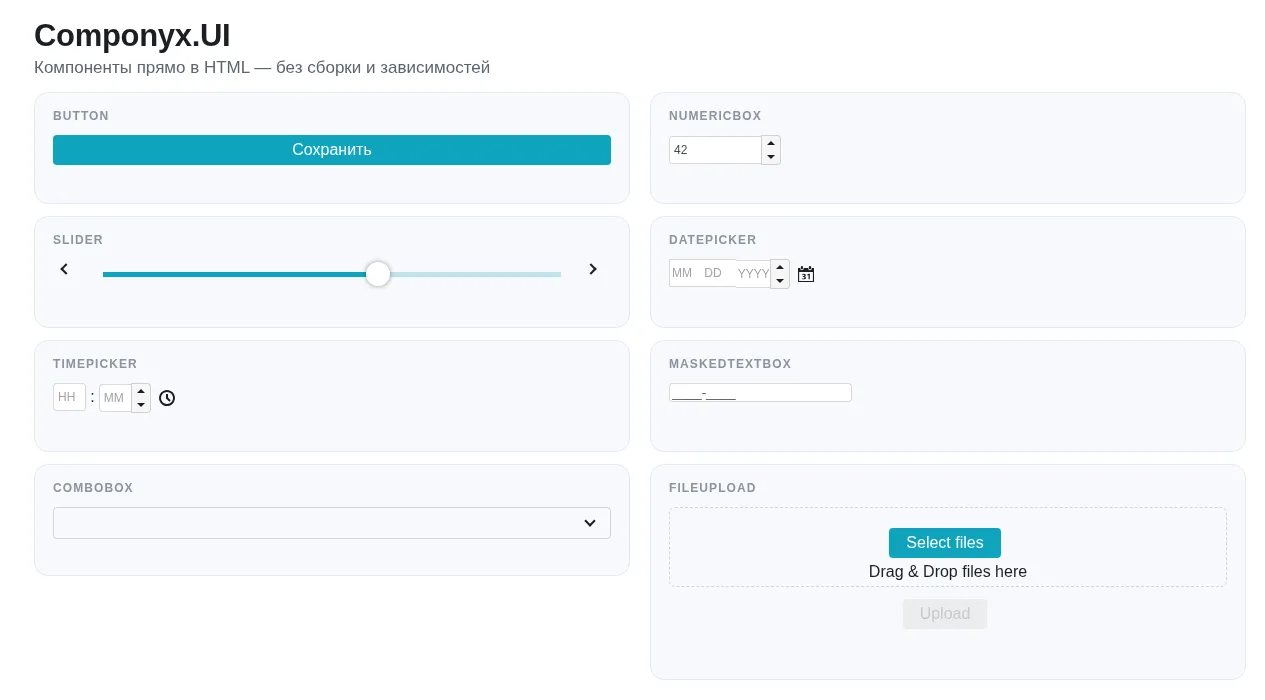Click the COMBOBOX card label

(x=93, y=488)
